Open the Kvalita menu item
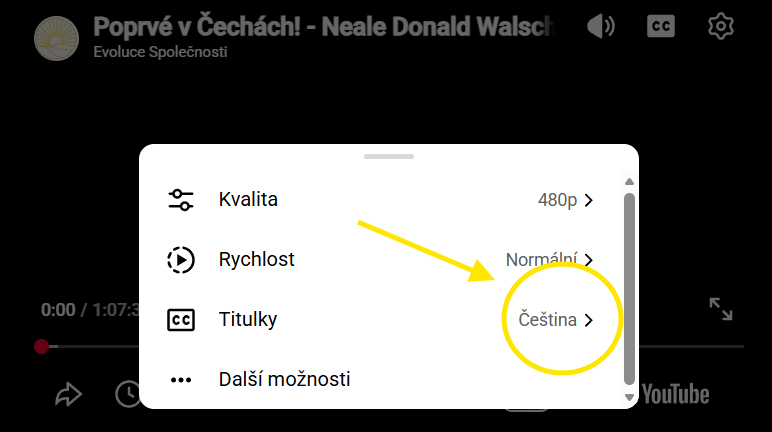 (x=381, y=200)
